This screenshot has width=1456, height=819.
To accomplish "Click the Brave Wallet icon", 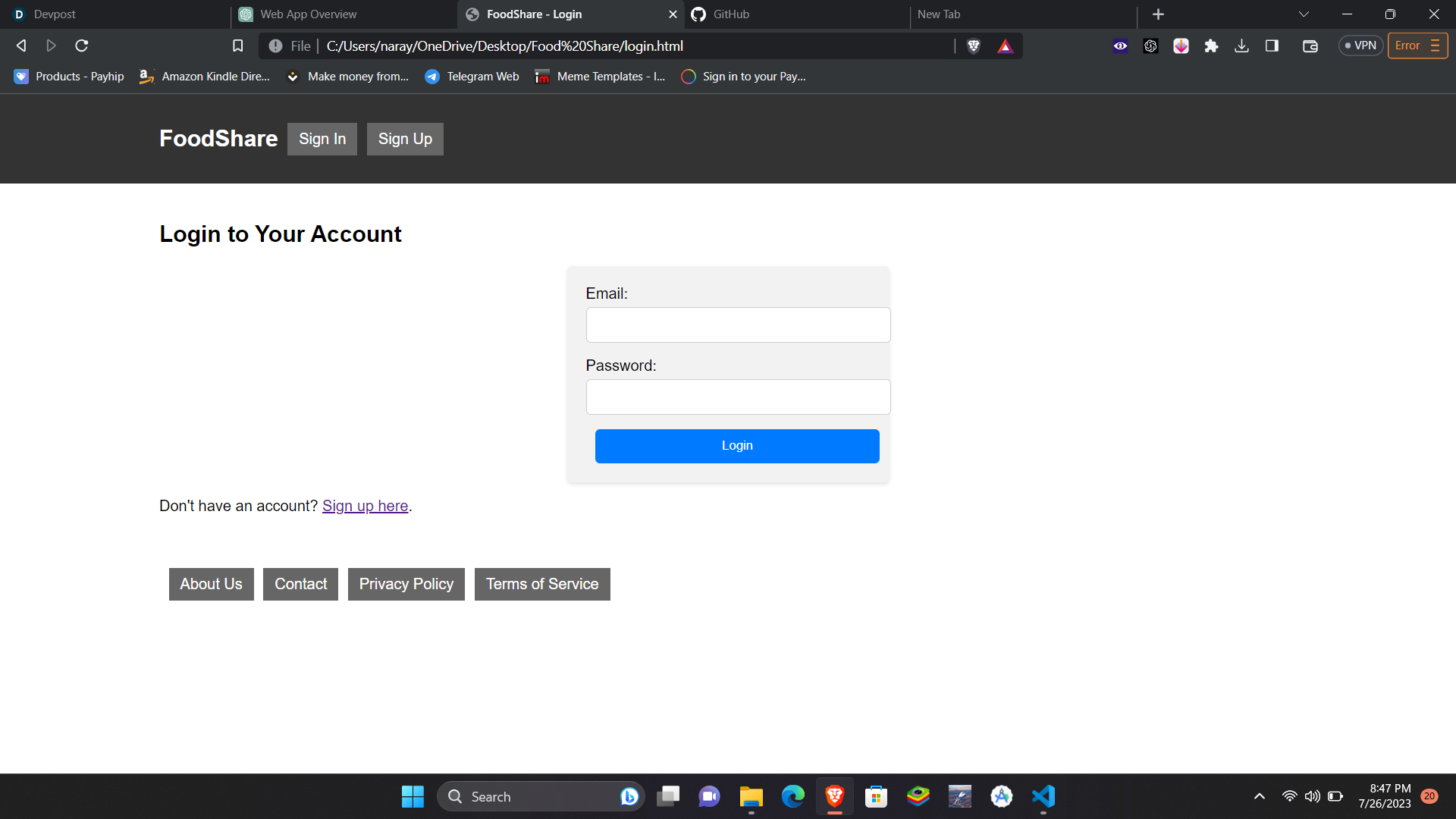I will (1310, 45).
